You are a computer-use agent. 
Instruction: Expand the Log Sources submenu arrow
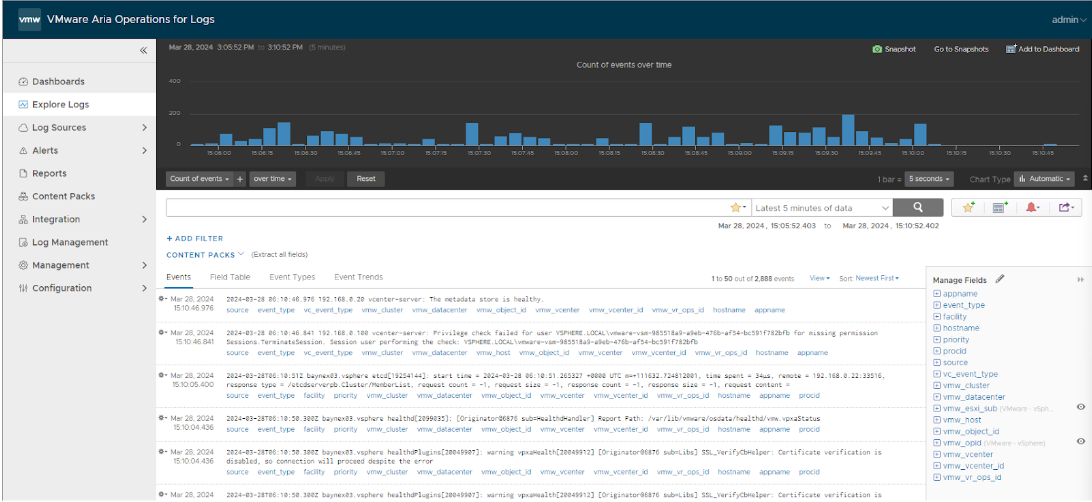coord(144,127)
